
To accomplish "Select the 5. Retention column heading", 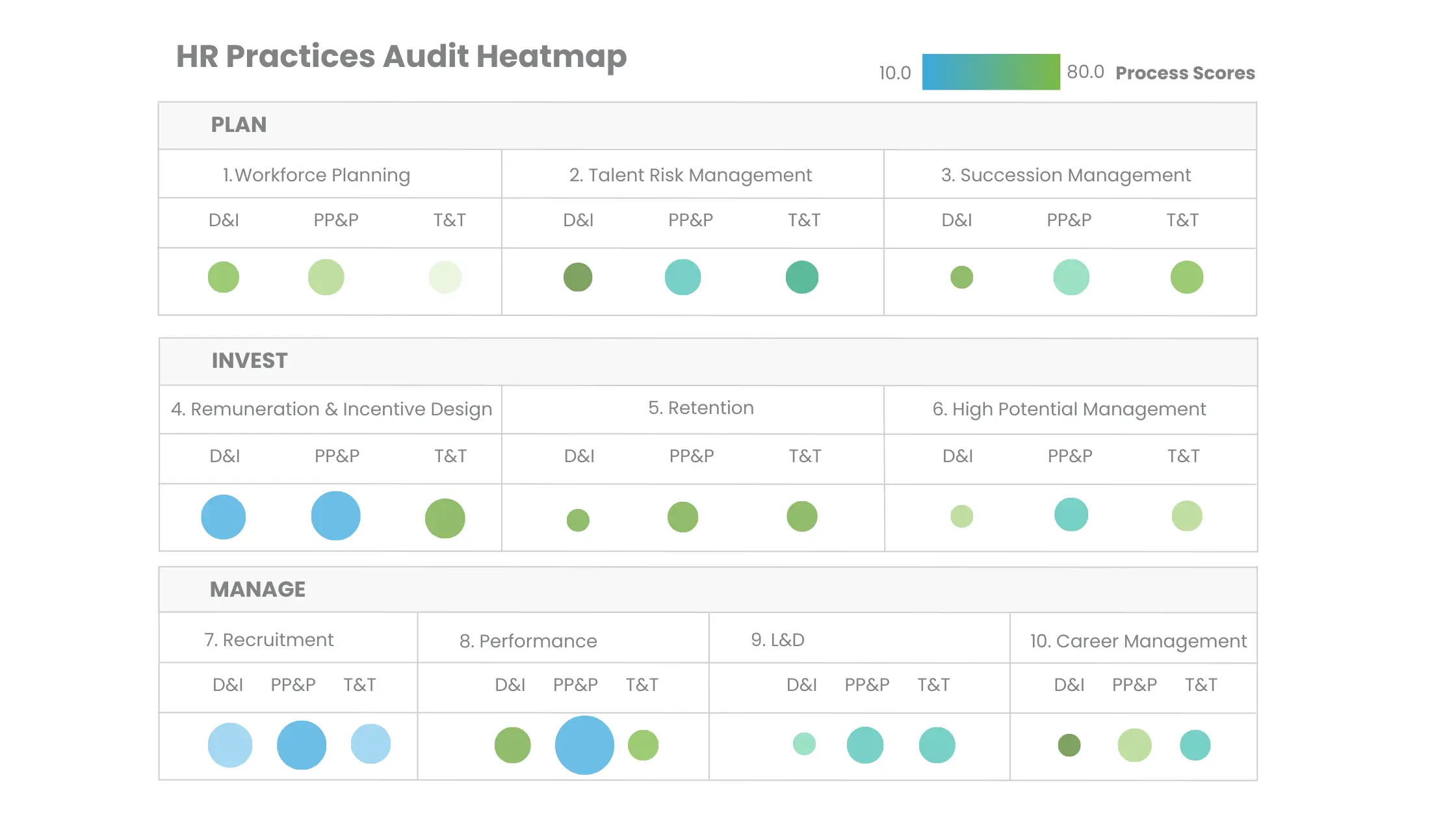I will [x=701, y=408].
